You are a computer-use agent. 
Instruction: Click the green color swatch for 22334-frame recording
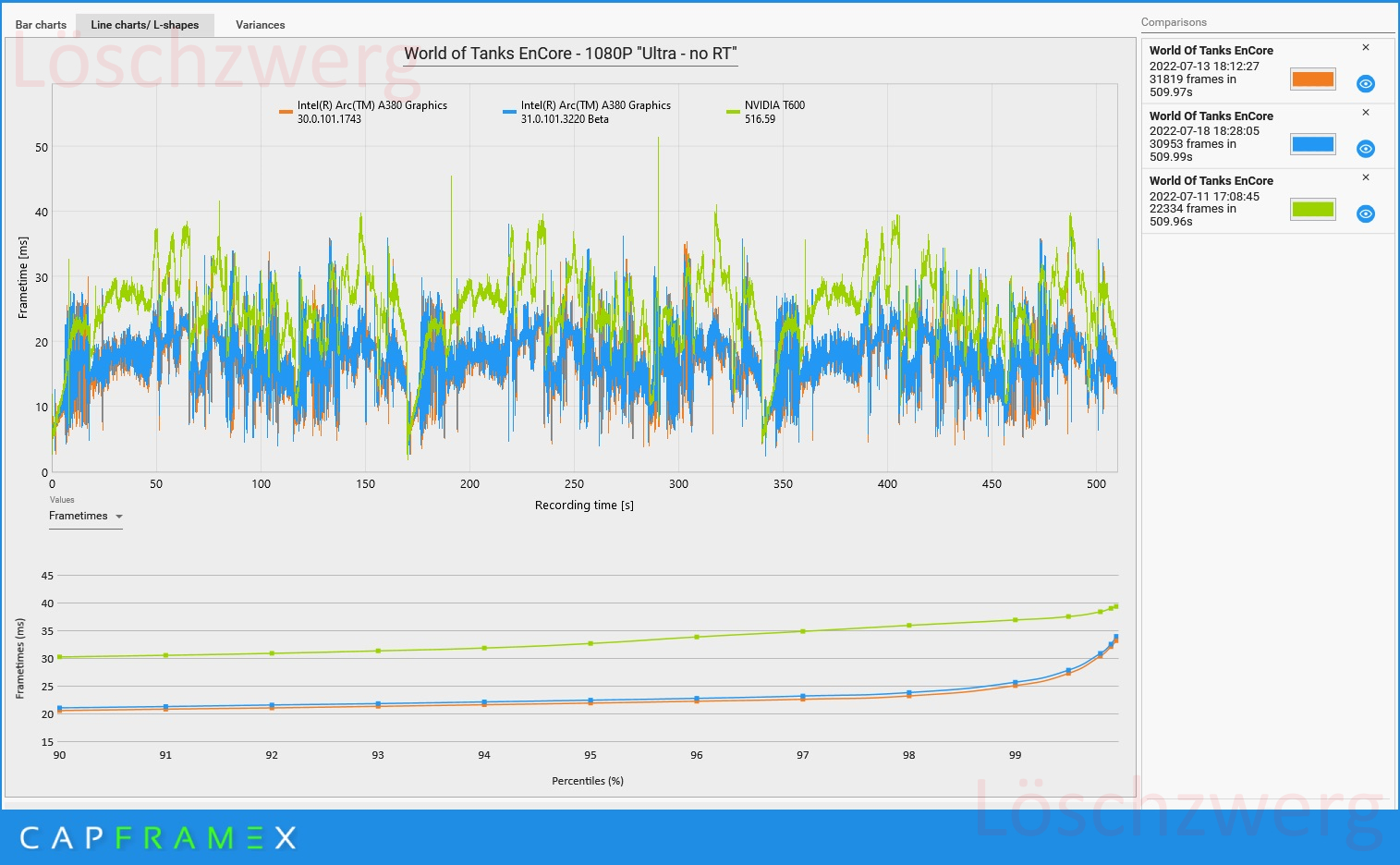(x=1313, y=209)
